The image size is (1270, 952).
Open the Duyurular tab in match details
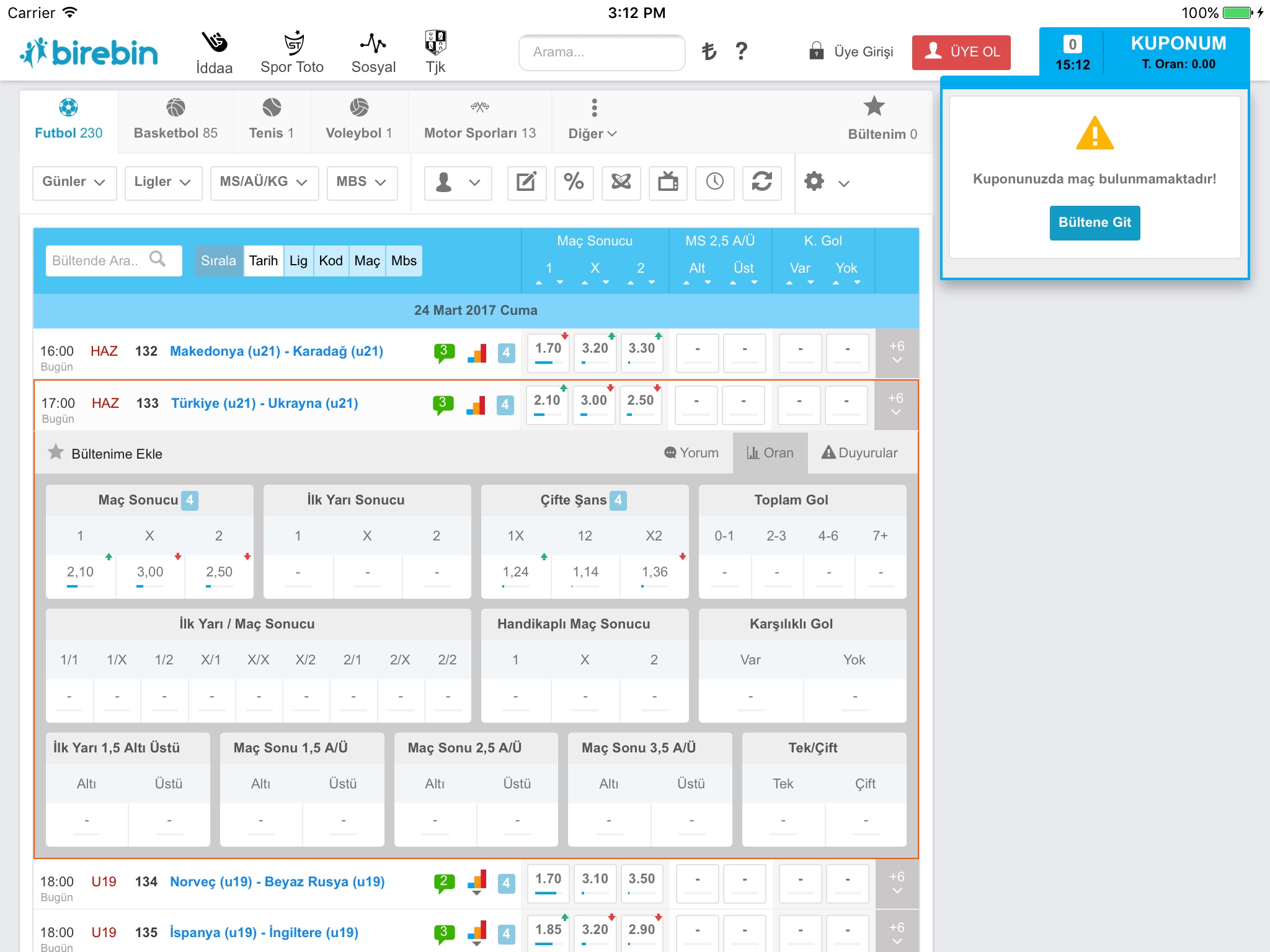(x=859, y=453)
